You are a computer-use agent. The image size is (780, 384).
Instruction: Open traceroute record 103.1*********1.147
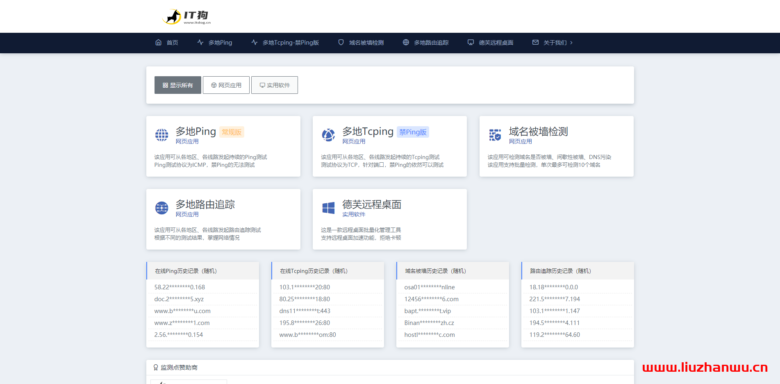coord(555,311)
